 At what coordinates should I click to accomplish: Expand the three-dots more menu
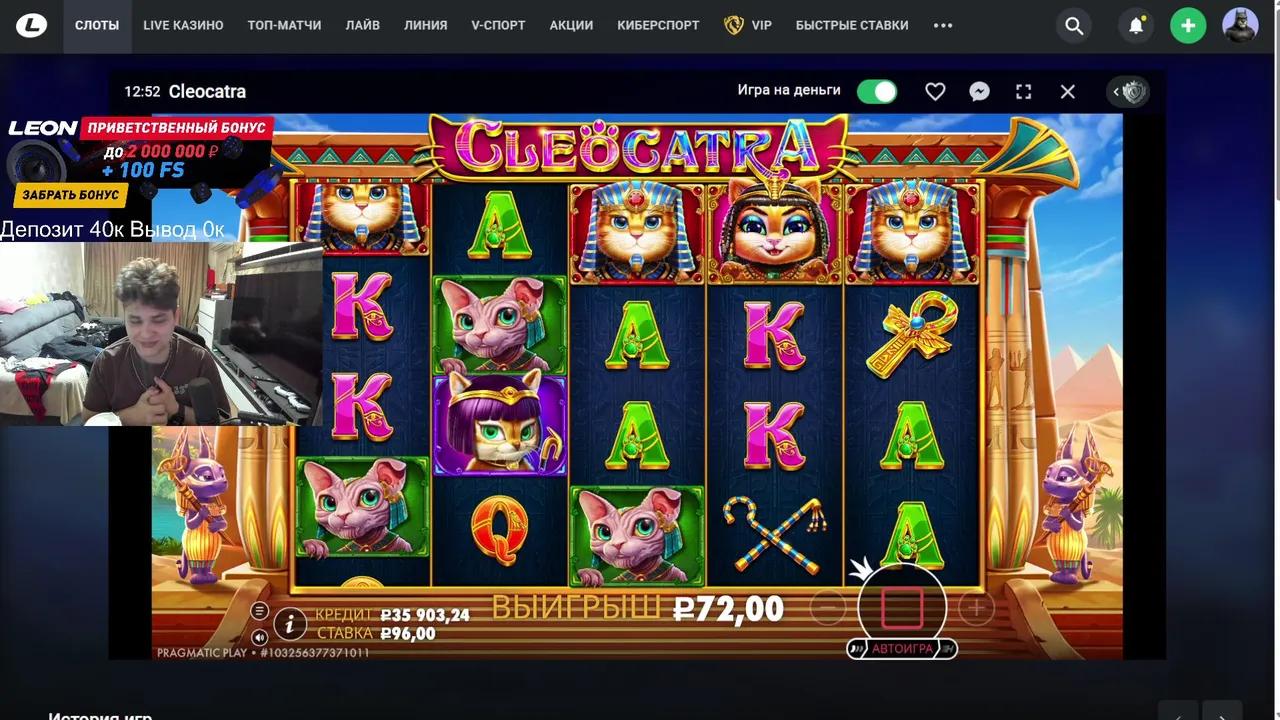coord(943,26)
